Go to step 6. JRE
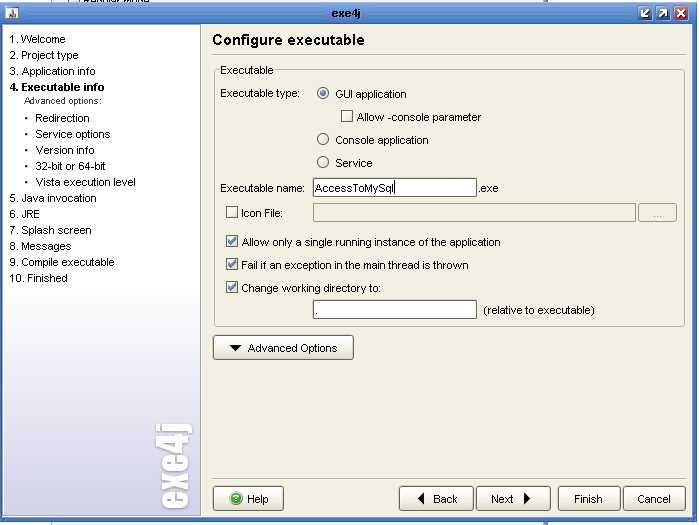The height and width of the screenshot is (525, 699). 25,214
